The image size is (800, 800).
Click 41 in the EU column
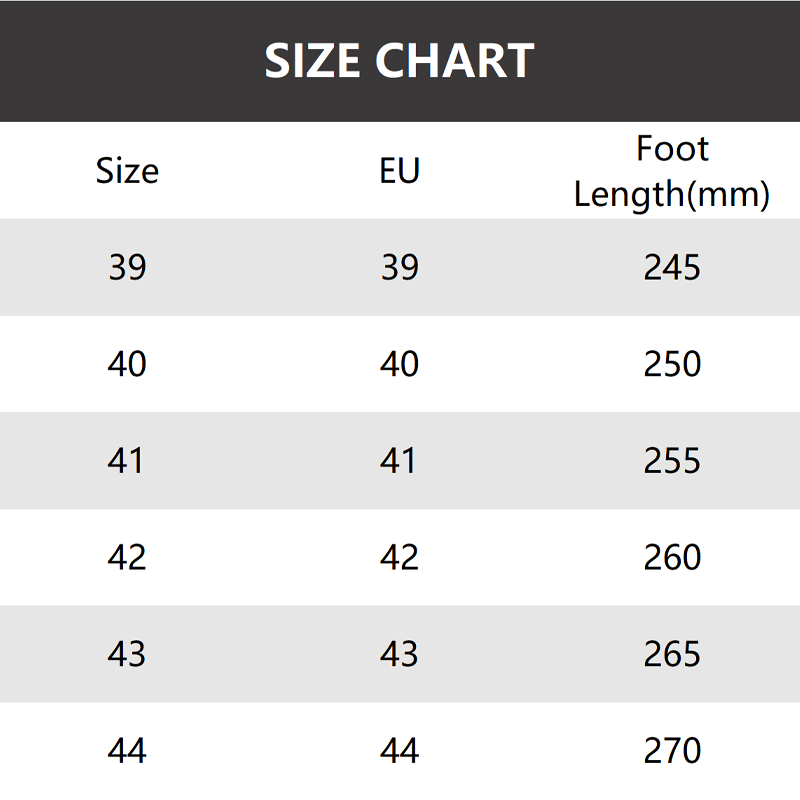399,460
